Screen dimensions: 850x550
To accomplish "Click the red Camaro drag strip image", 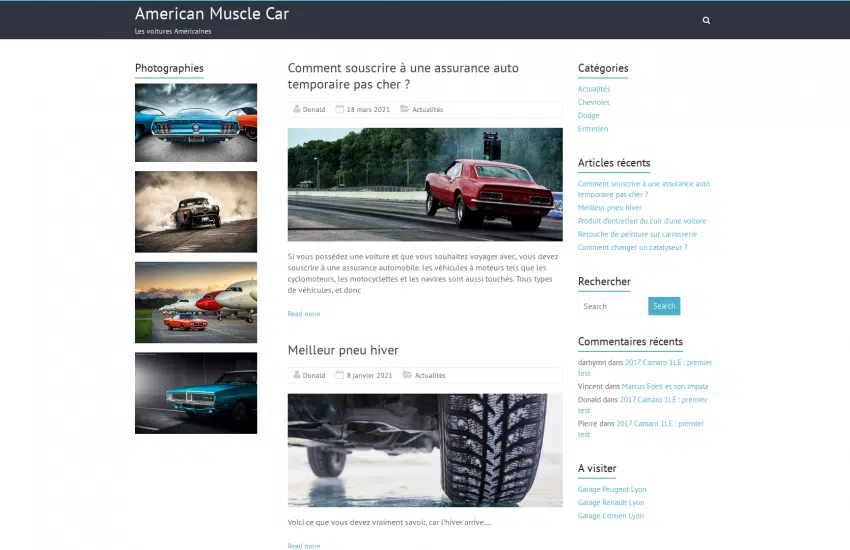I will [425, 184].
